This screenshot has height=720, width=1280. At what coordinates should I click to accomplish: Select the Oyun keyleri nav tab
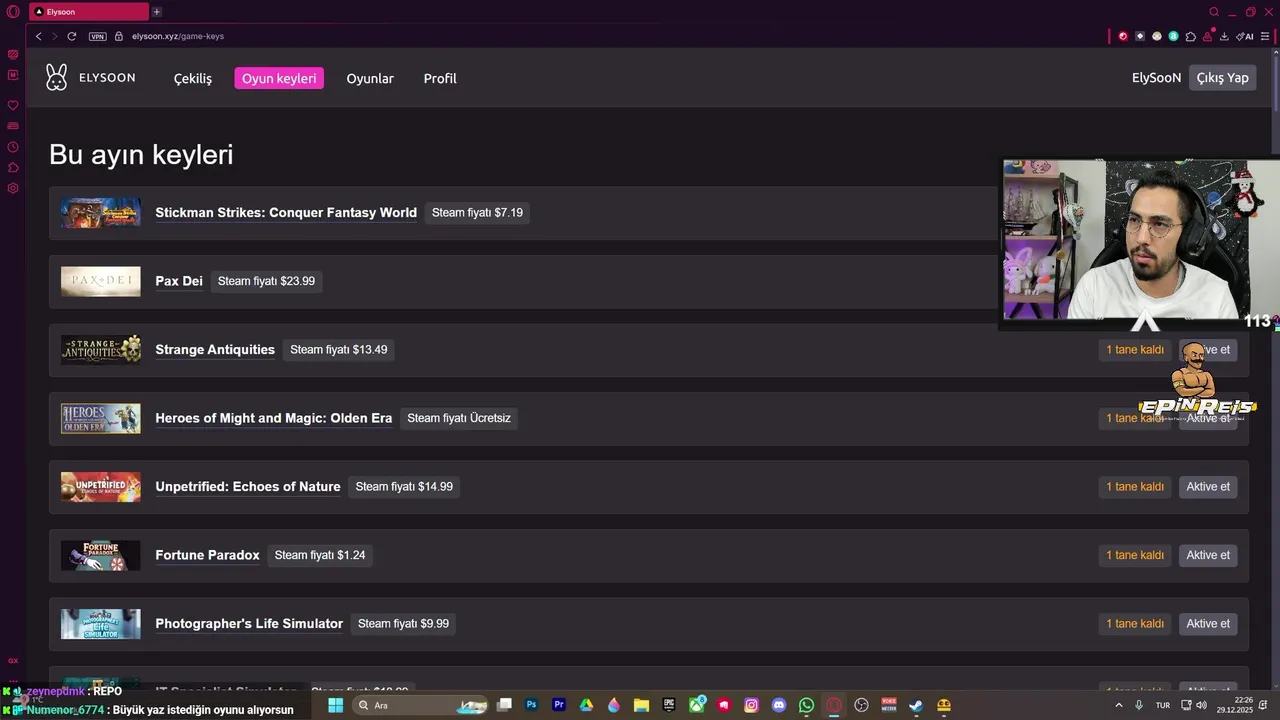[279, 78]
